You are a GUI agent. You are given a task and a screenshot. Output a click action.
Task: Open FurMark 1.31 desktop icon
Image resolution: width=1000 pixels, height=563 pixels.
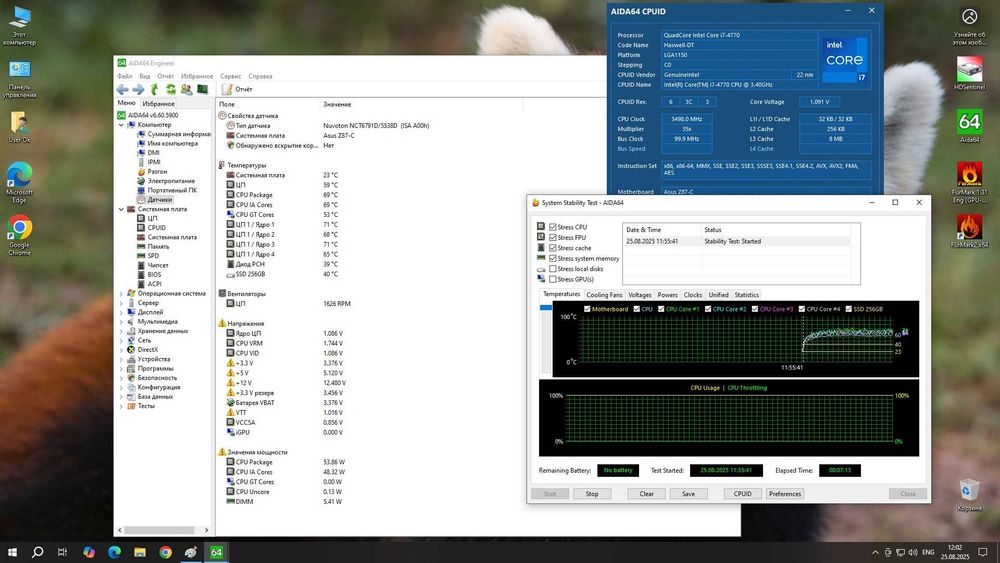(x=969, y=182)
